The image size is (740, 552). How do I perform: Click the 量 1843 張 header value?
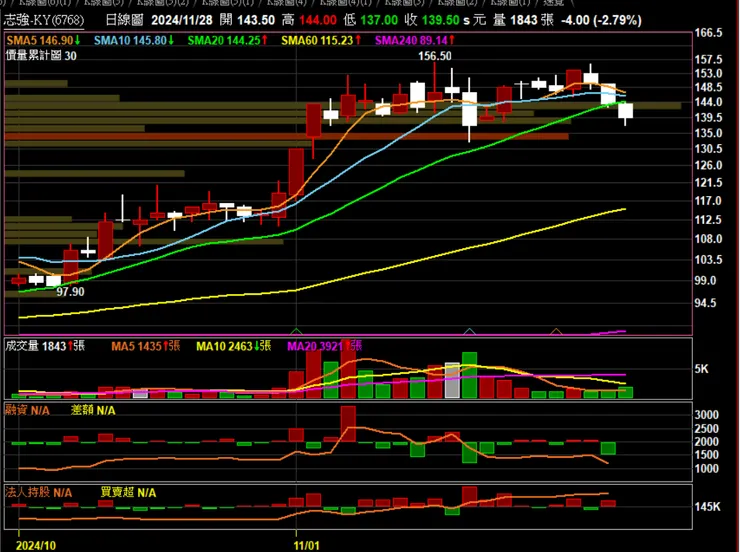point(524,20)
